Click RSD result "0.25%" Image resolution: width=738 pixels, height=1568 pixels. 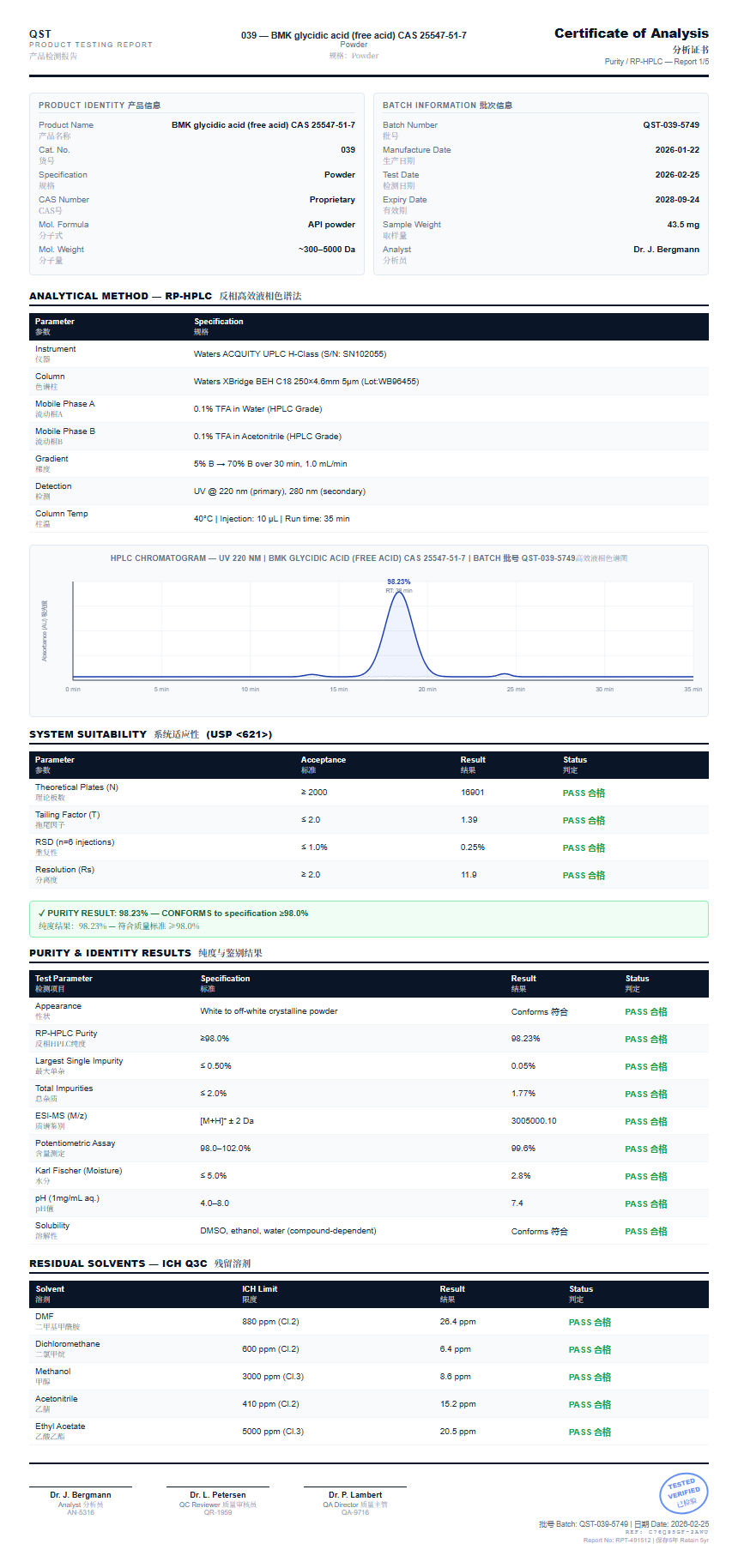click(x=473, y=847)
